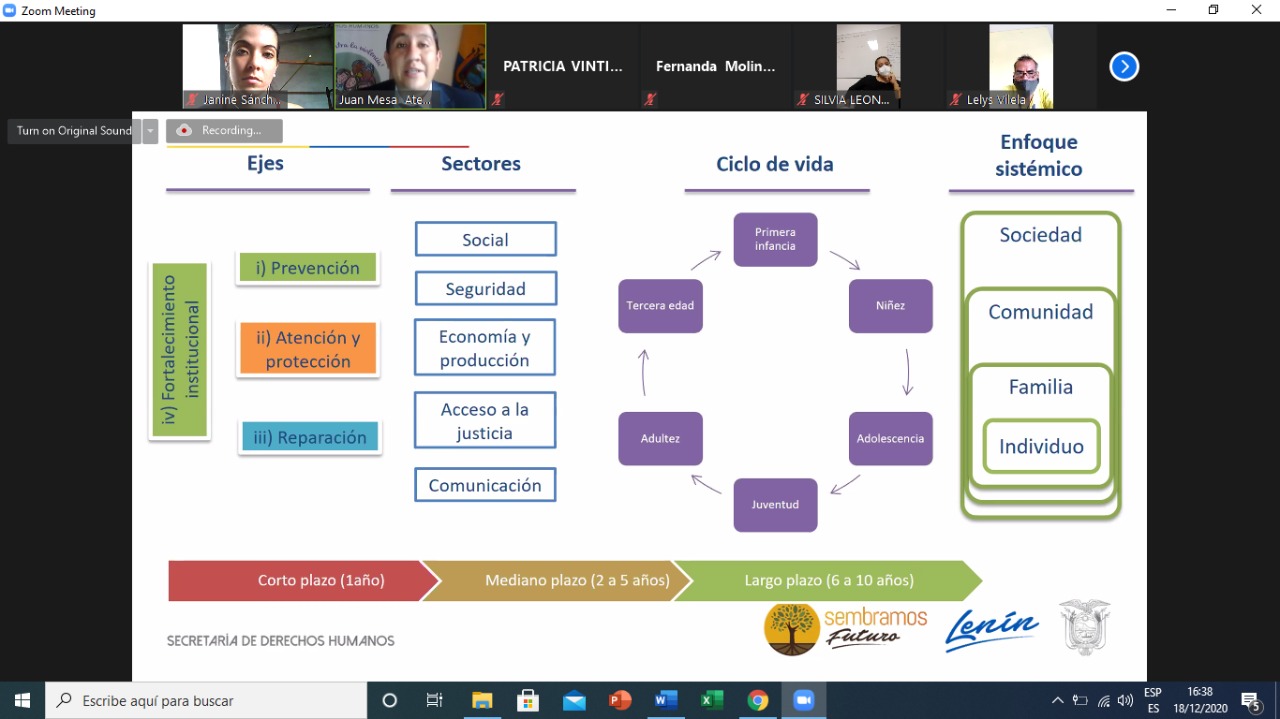
Task: Click the ii) Atención y protección box
Action: [x=307, y=349]
